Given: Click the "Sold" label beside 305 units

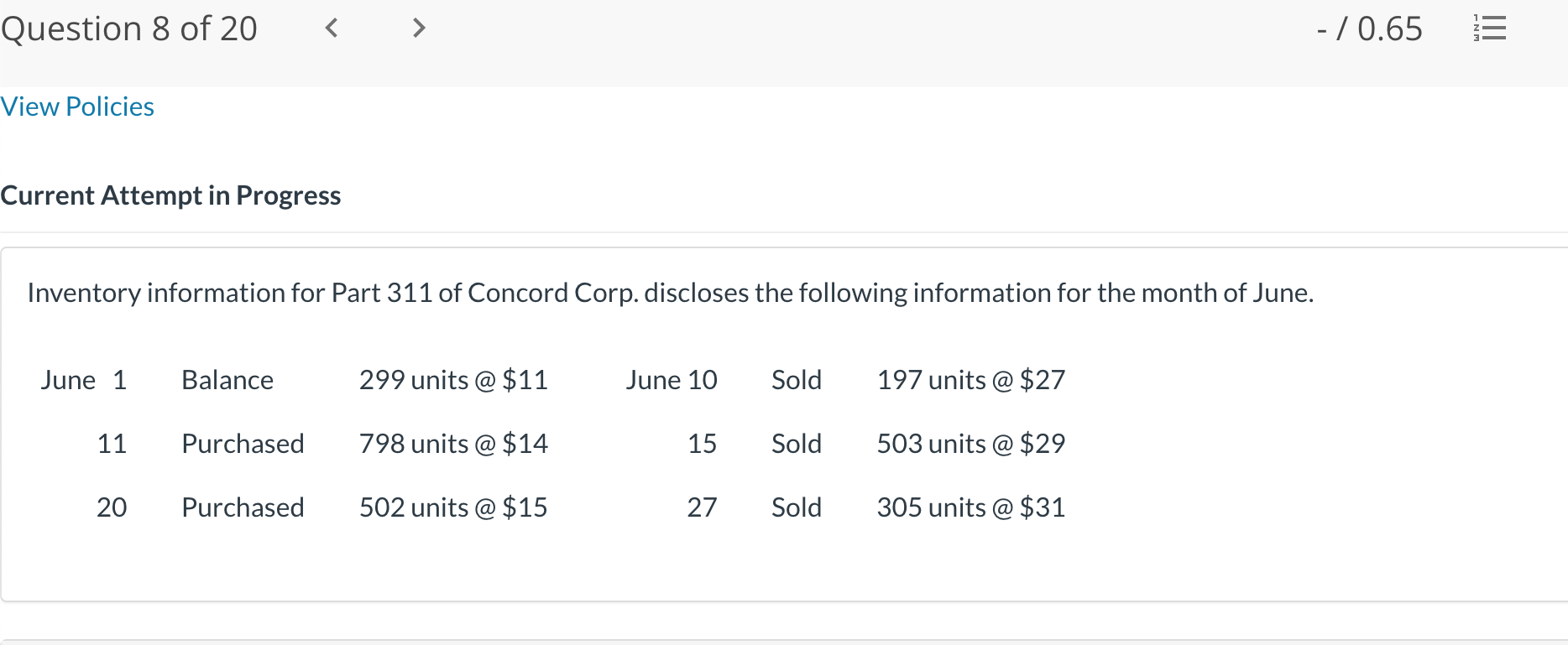Looking at the screenshot, I should pyautogui.click(x=796, y=507).
